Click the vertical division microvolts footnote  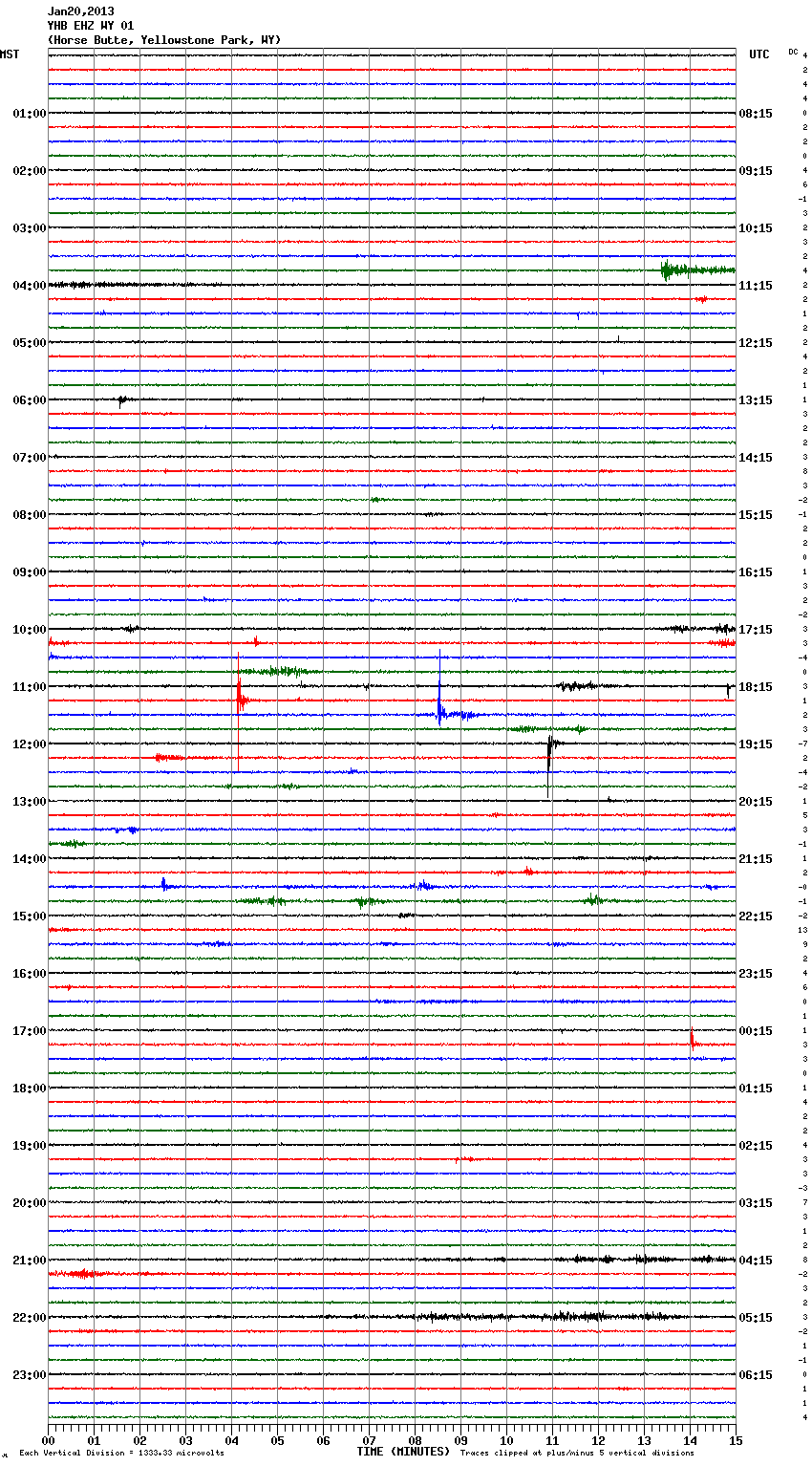(x=121, y=1454)
